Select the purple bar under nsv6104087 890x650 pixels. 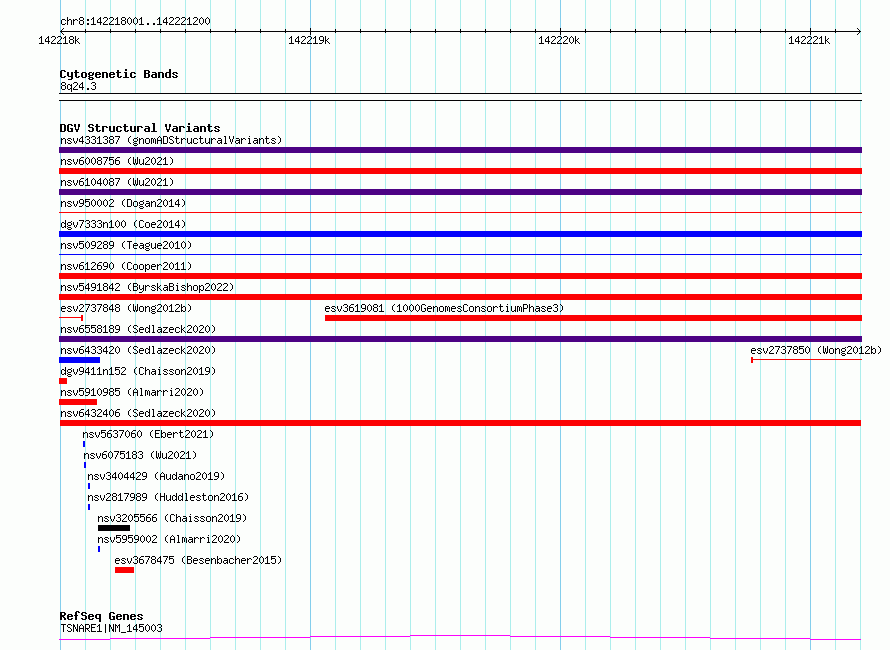460,192
